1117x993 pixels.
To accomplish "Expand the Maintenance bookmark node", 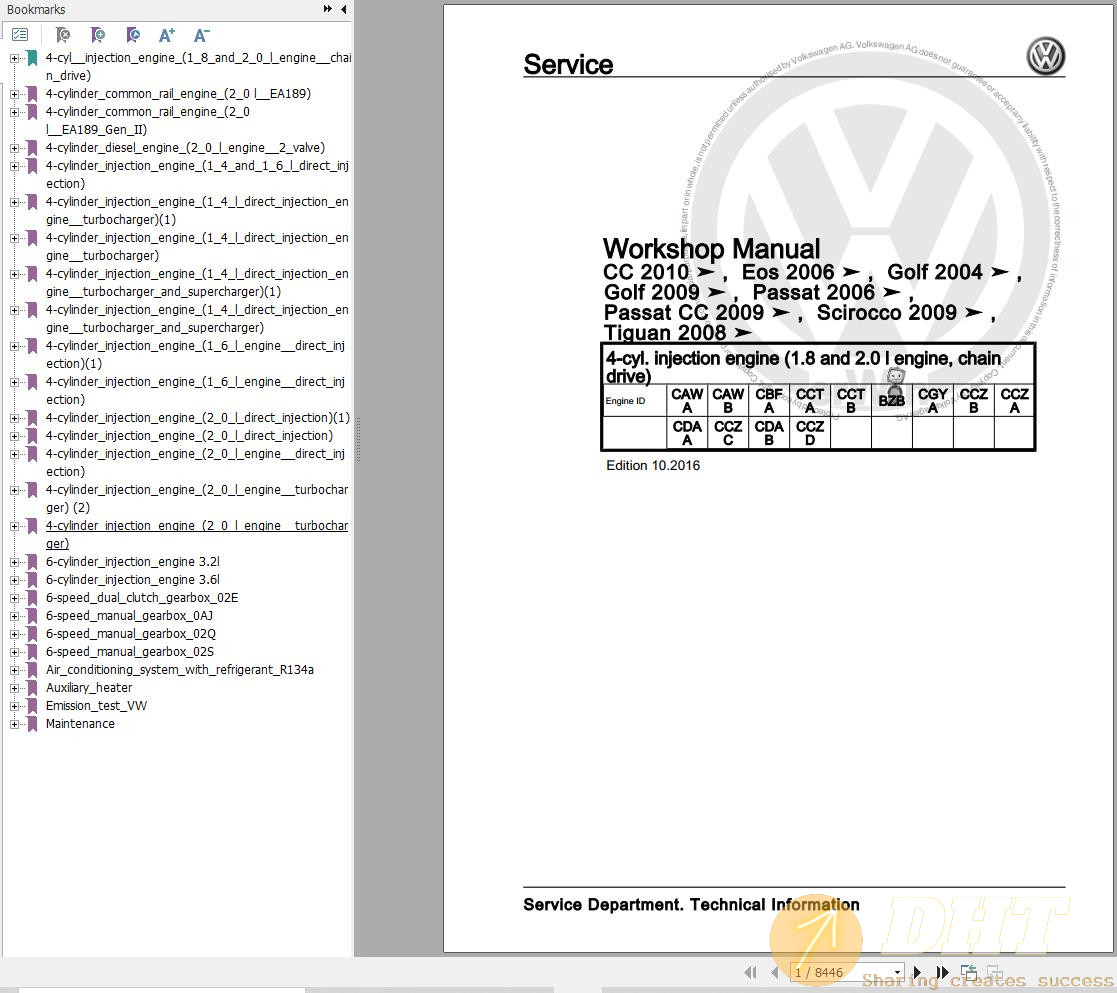I will [14, 724].
